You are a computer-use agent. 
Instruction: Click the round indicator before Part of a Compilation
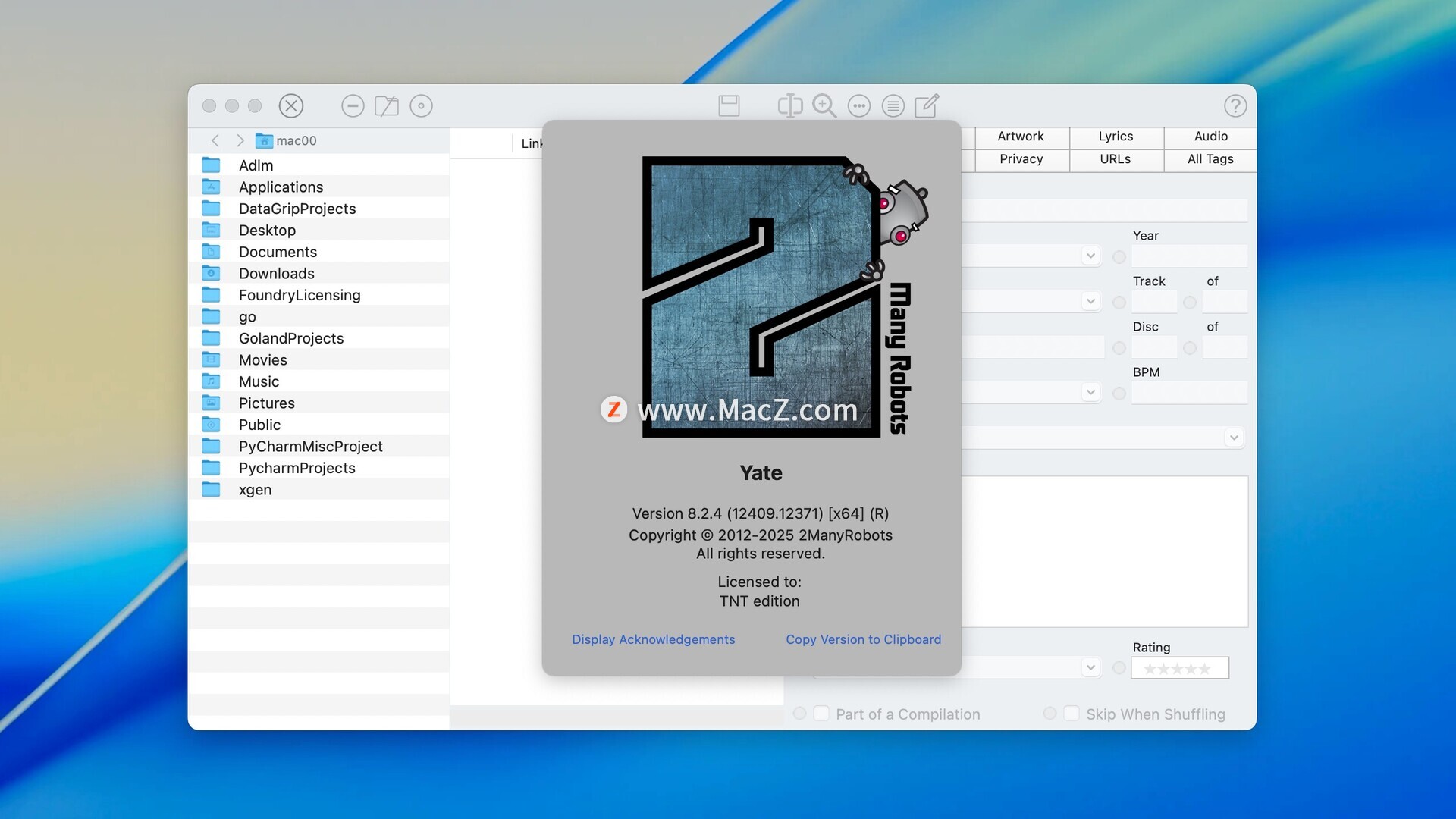(799, 714)
